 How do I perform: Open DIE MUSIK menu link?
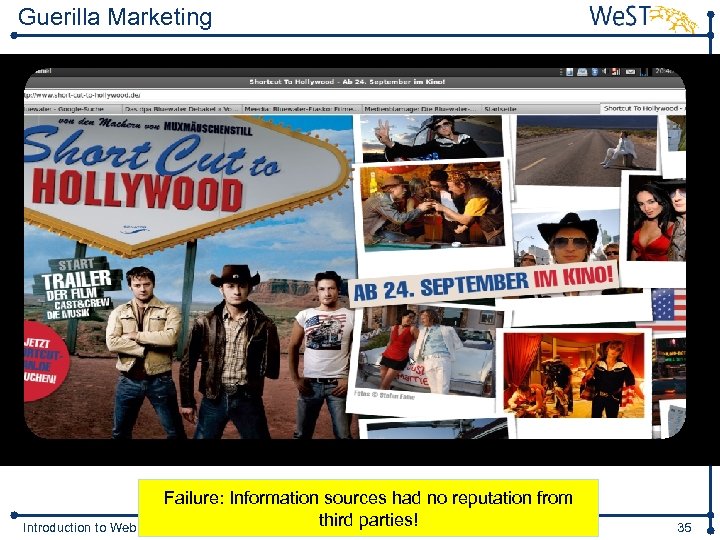[67, 314]
